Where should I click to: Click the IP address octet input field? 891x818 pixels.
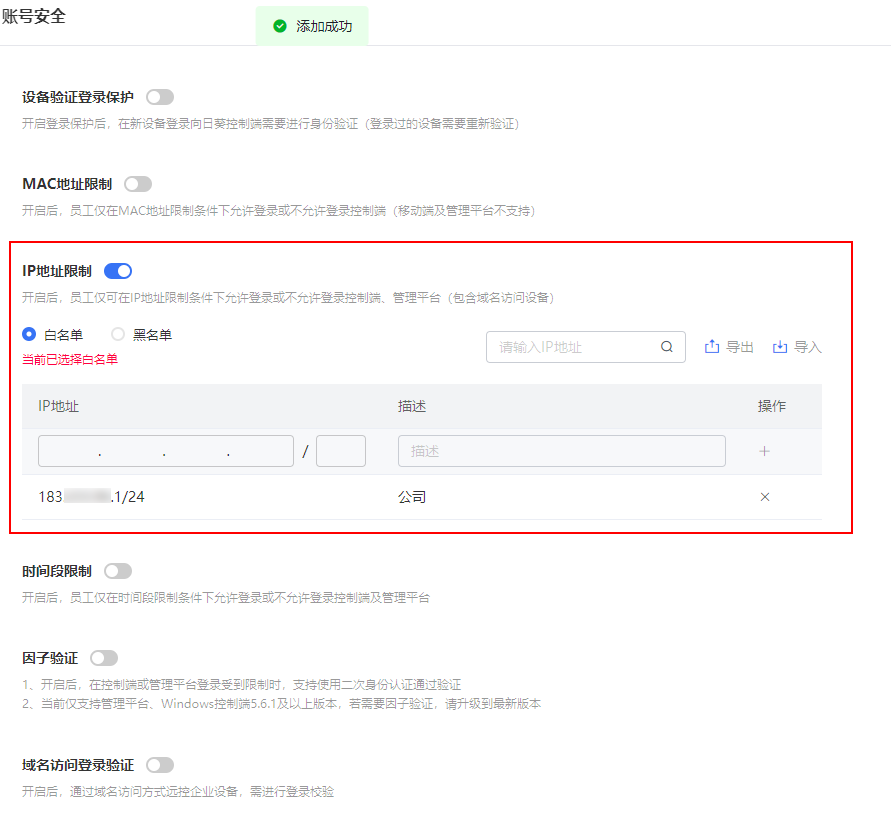click(x=166, y=451)
